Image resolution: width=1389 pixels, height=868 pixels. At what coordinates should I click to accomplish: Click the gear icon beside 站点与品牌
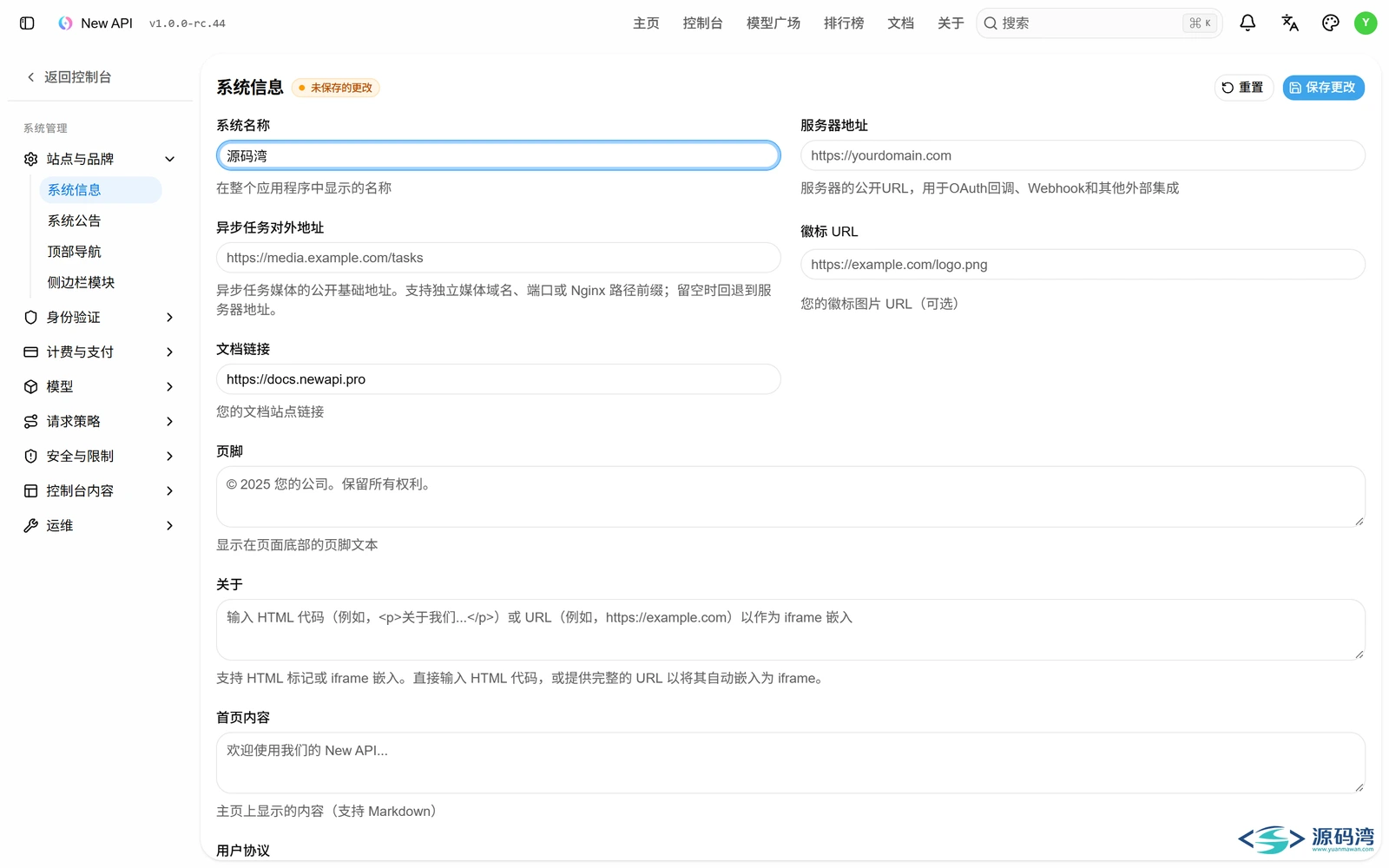point(31,159)
